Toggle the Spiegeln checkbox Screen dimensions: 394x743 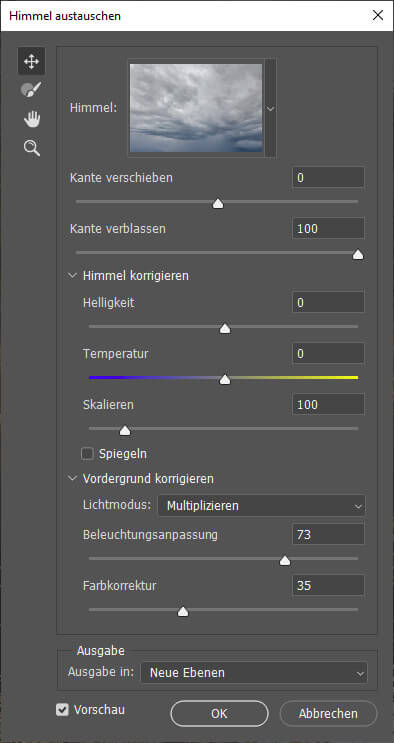(x=87, y=454)
